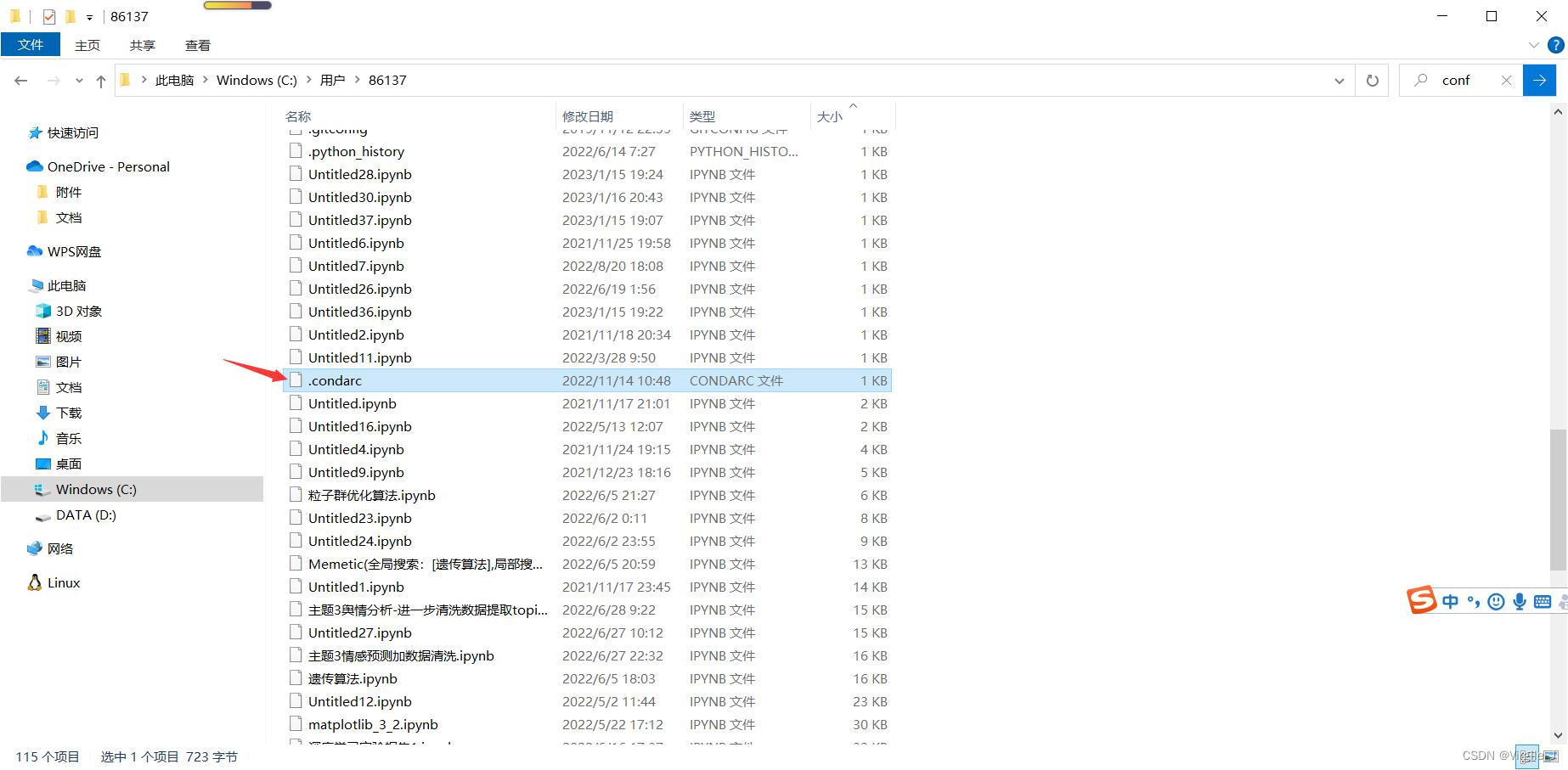Select Windows (C:) drive in sidebar

pos(95,490)
